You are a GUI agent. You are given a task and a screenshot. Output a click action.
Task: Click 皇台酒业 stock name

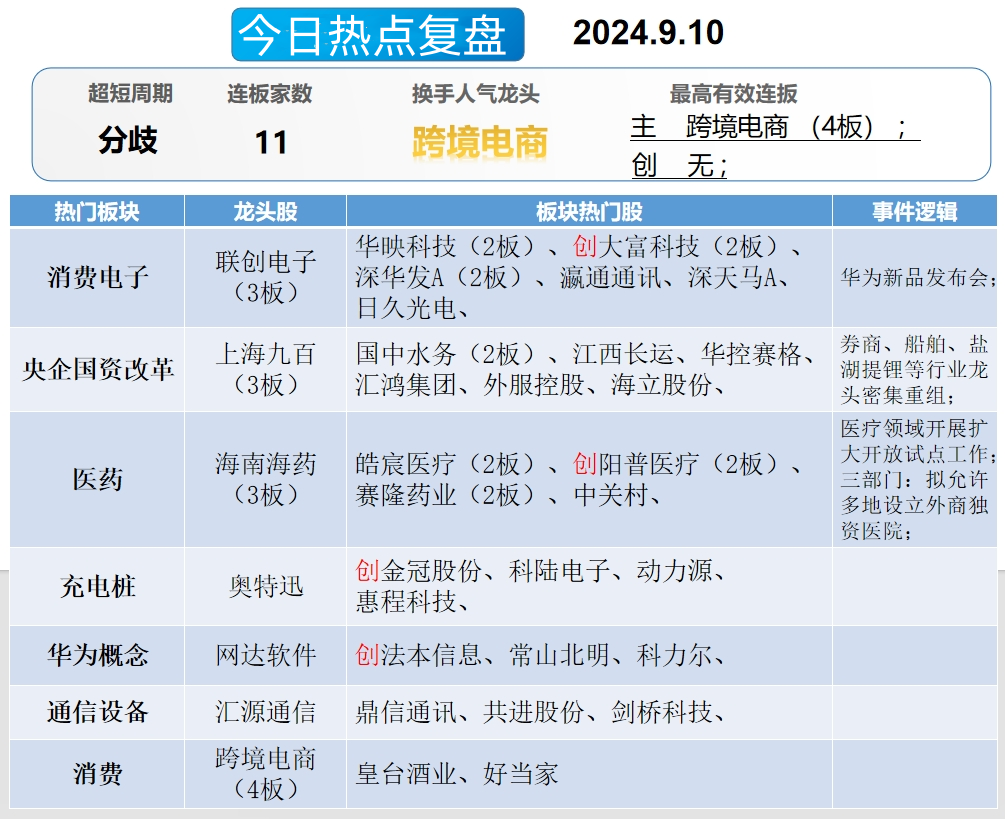pos(406,774)
